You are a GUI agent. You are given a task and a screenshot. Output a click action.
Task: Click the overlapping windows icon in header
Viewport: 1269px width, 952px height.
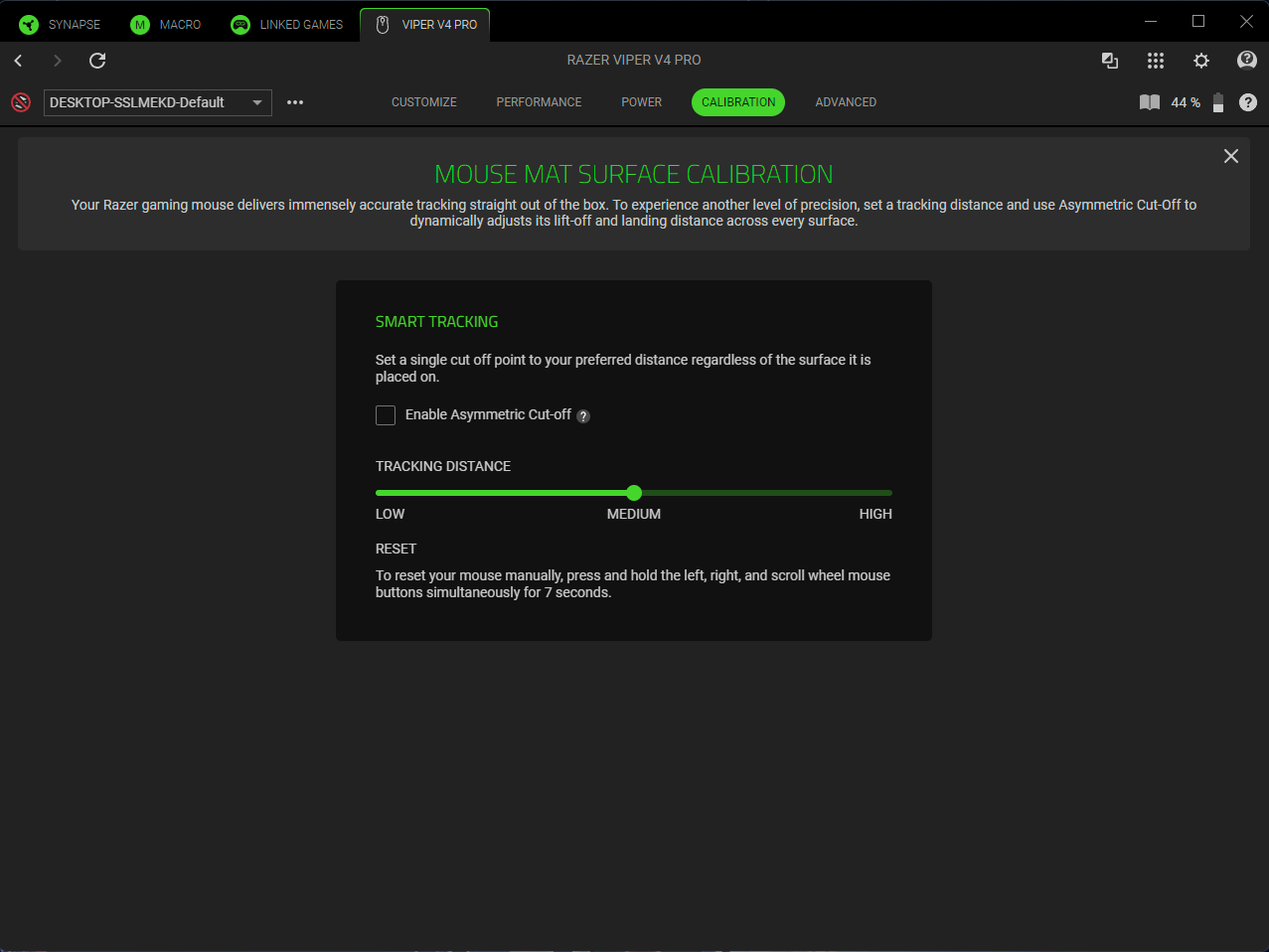[x=1110, y=61]
